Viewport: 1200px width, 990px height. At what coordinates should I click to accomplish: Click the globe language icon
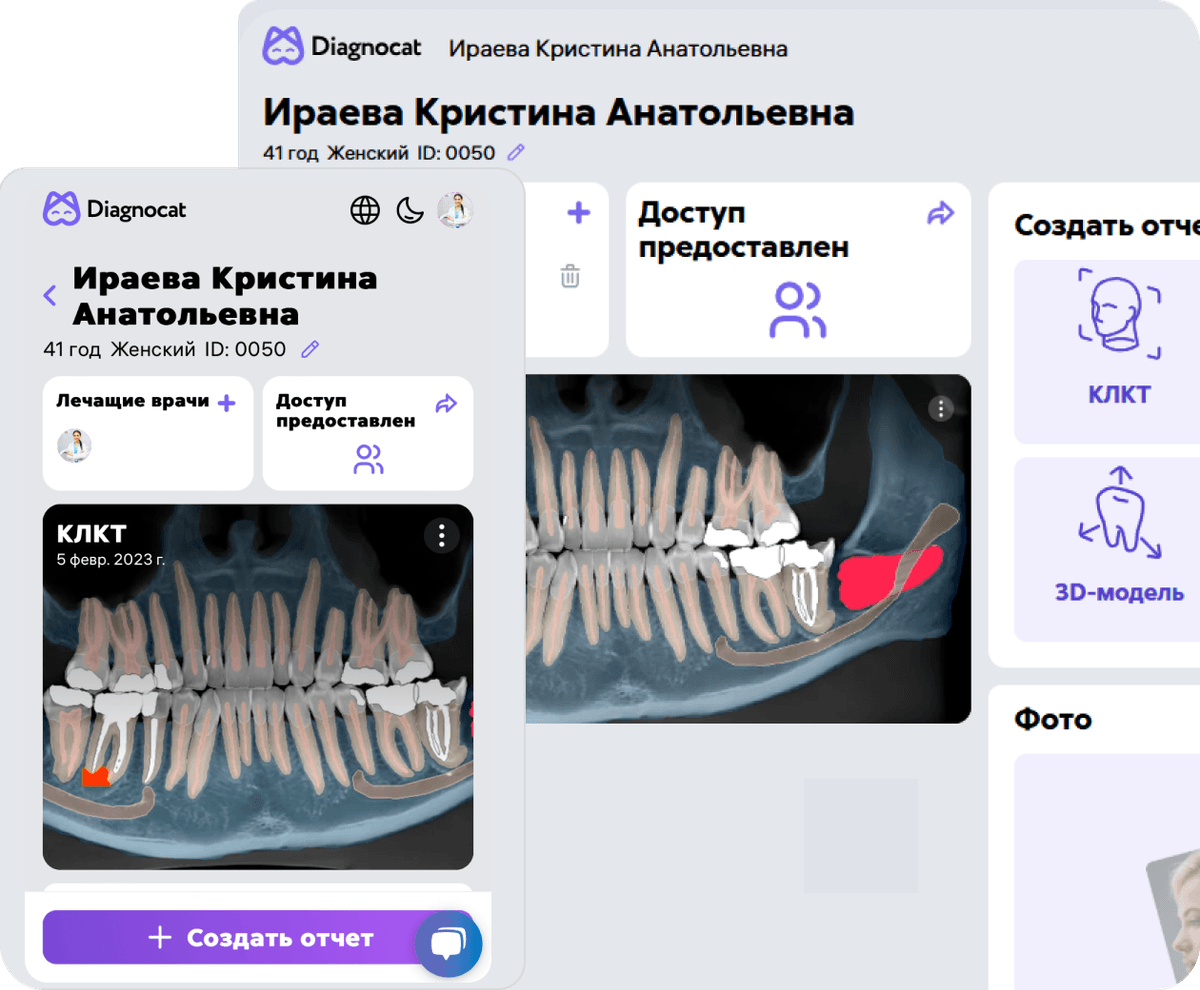[x=365, y=210]
